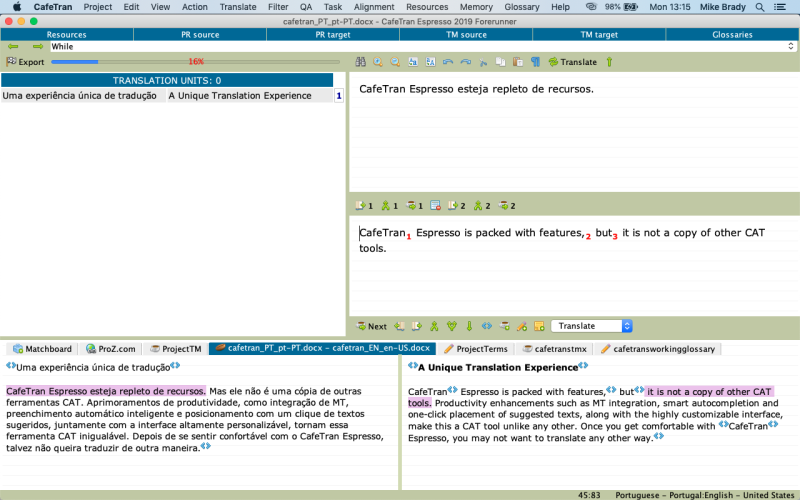Screen dimensions: 800x500
Task: Click the green left navigation arrow
Action: (13, 46)
